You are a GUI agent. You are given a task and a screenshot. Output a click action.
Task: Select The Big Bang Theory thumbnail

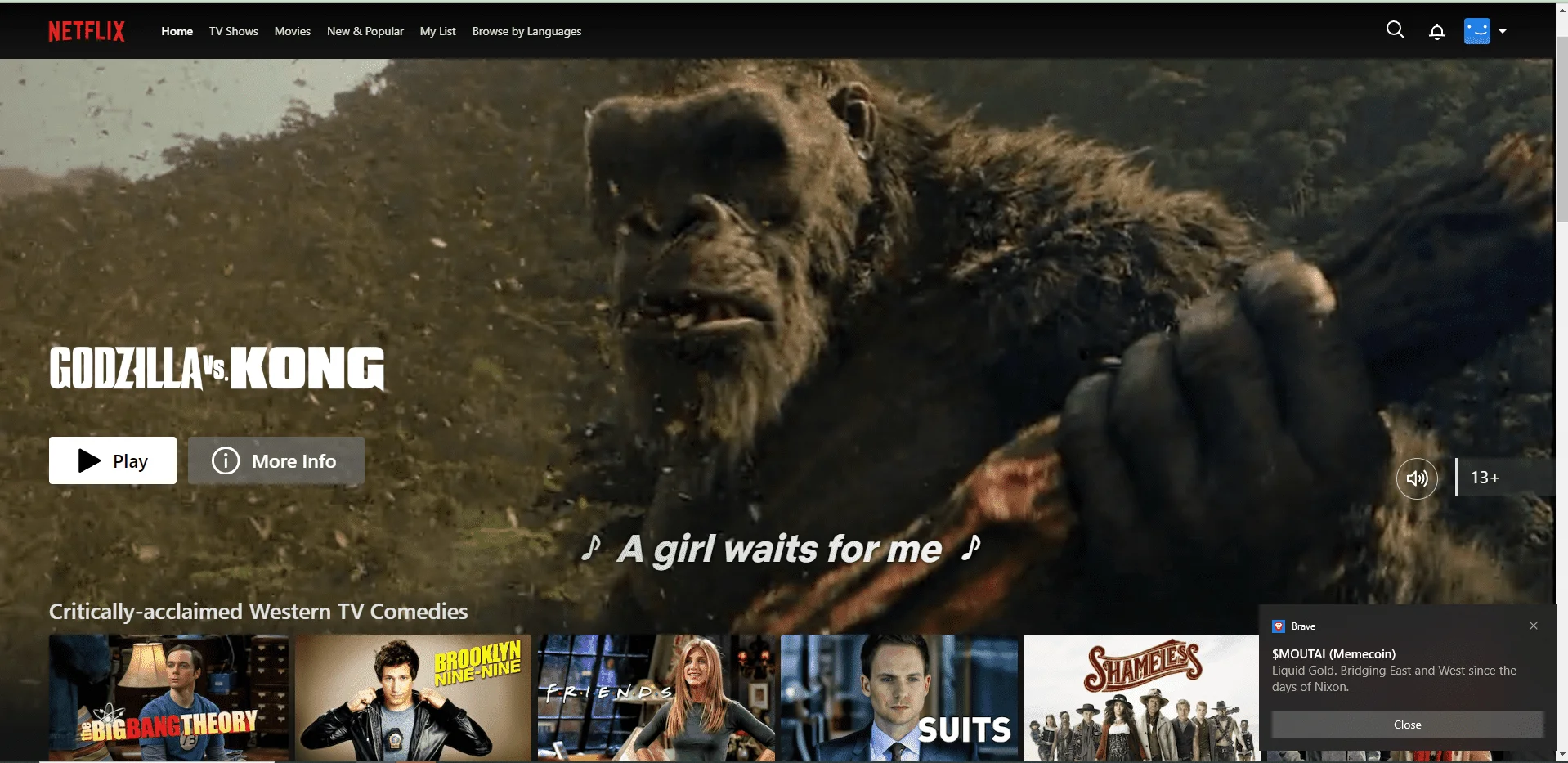click(168, 698)
